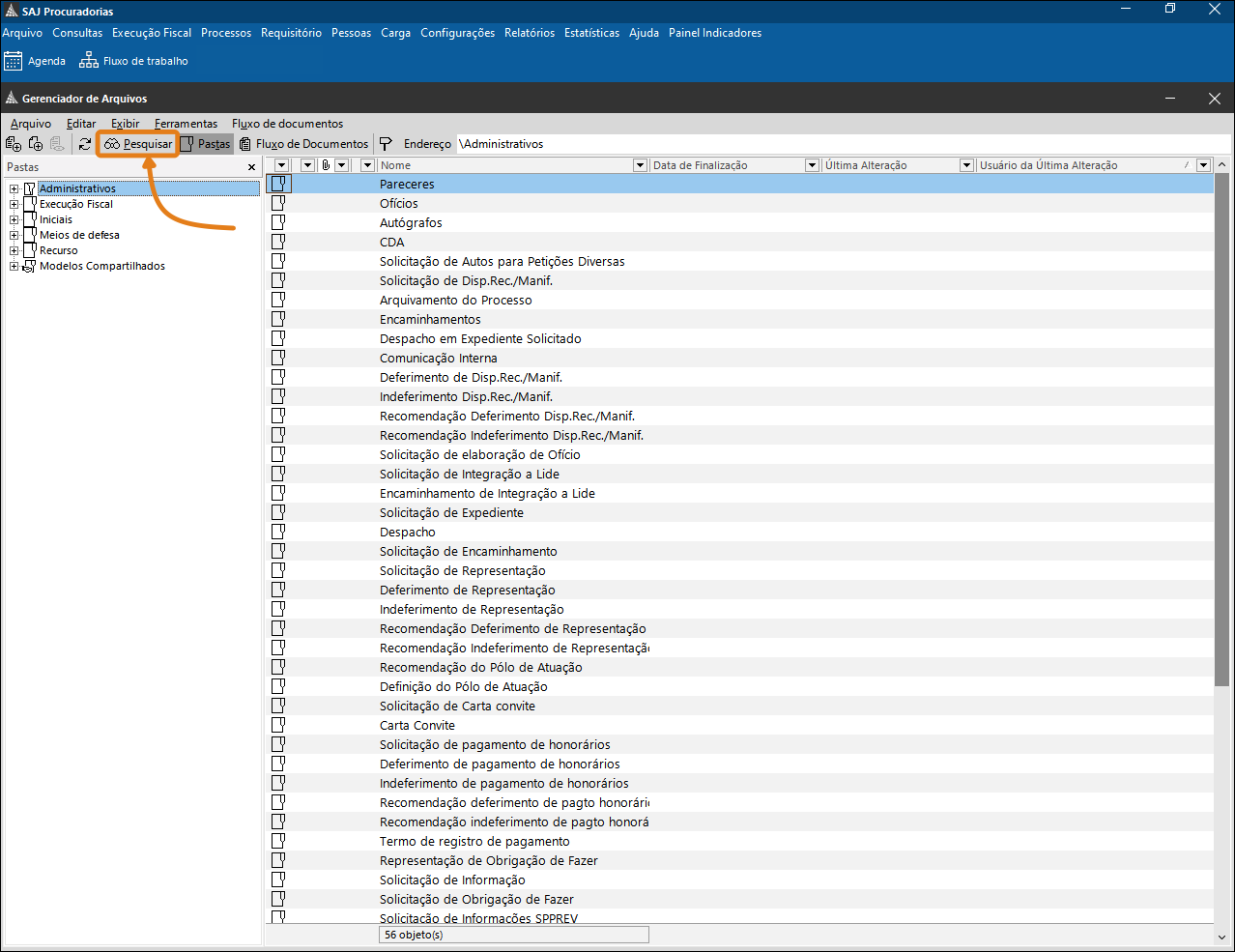Viewport: 1235px width, 952px height.
Task: Select the Meios de defesa folder
Action: click(x=79, y=235)
